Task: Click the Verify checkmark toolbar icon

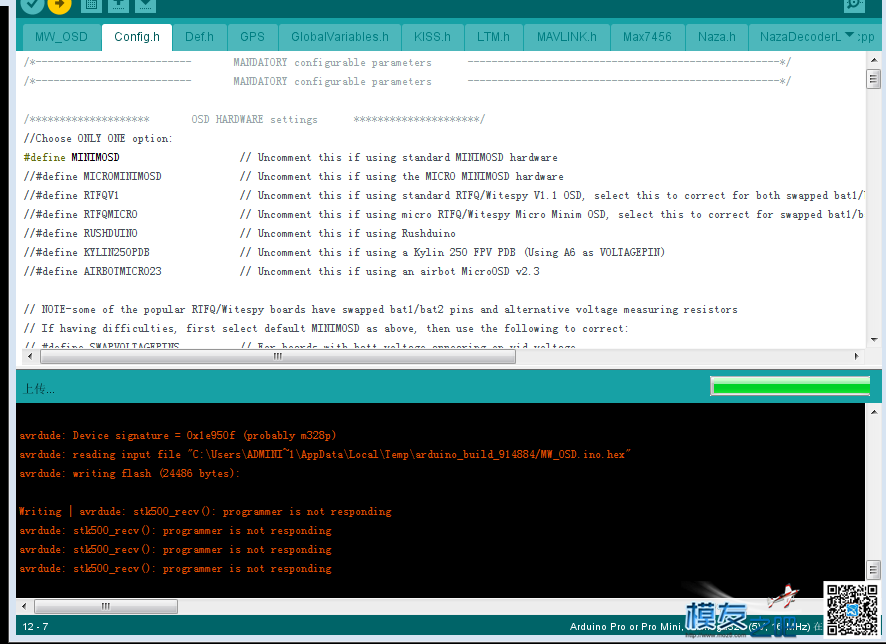Action: 32,5
